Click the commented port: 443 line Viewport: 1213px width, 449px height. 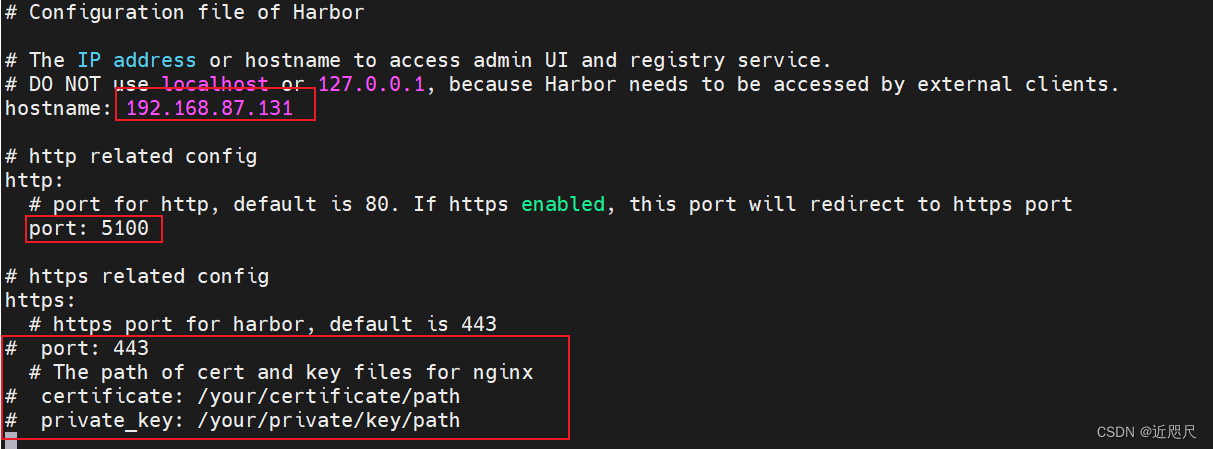click(x=77, y=348)
